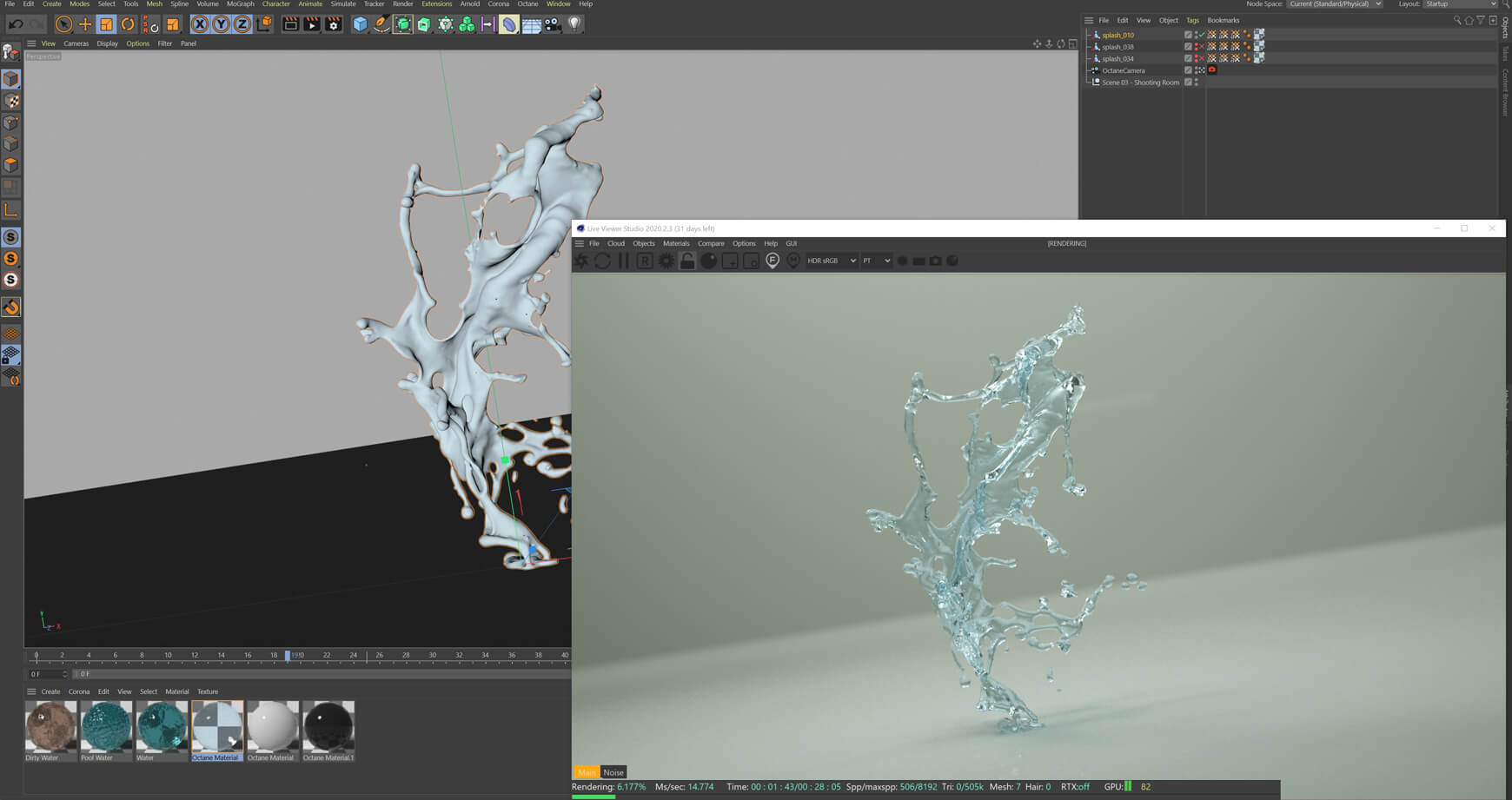Switch to Texture mode in left sidebar
1512x800 pixels.
coord(11,101)
